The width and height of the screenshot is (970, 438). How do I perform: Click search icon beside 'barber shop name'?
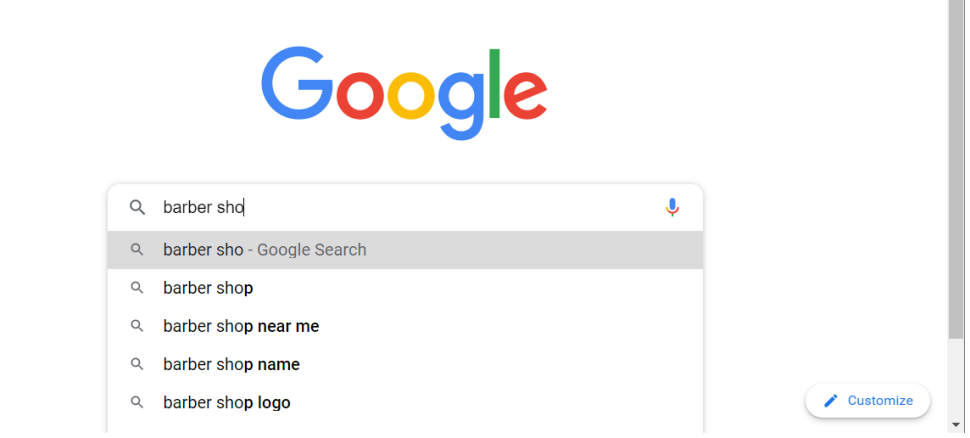coord(137,364)
